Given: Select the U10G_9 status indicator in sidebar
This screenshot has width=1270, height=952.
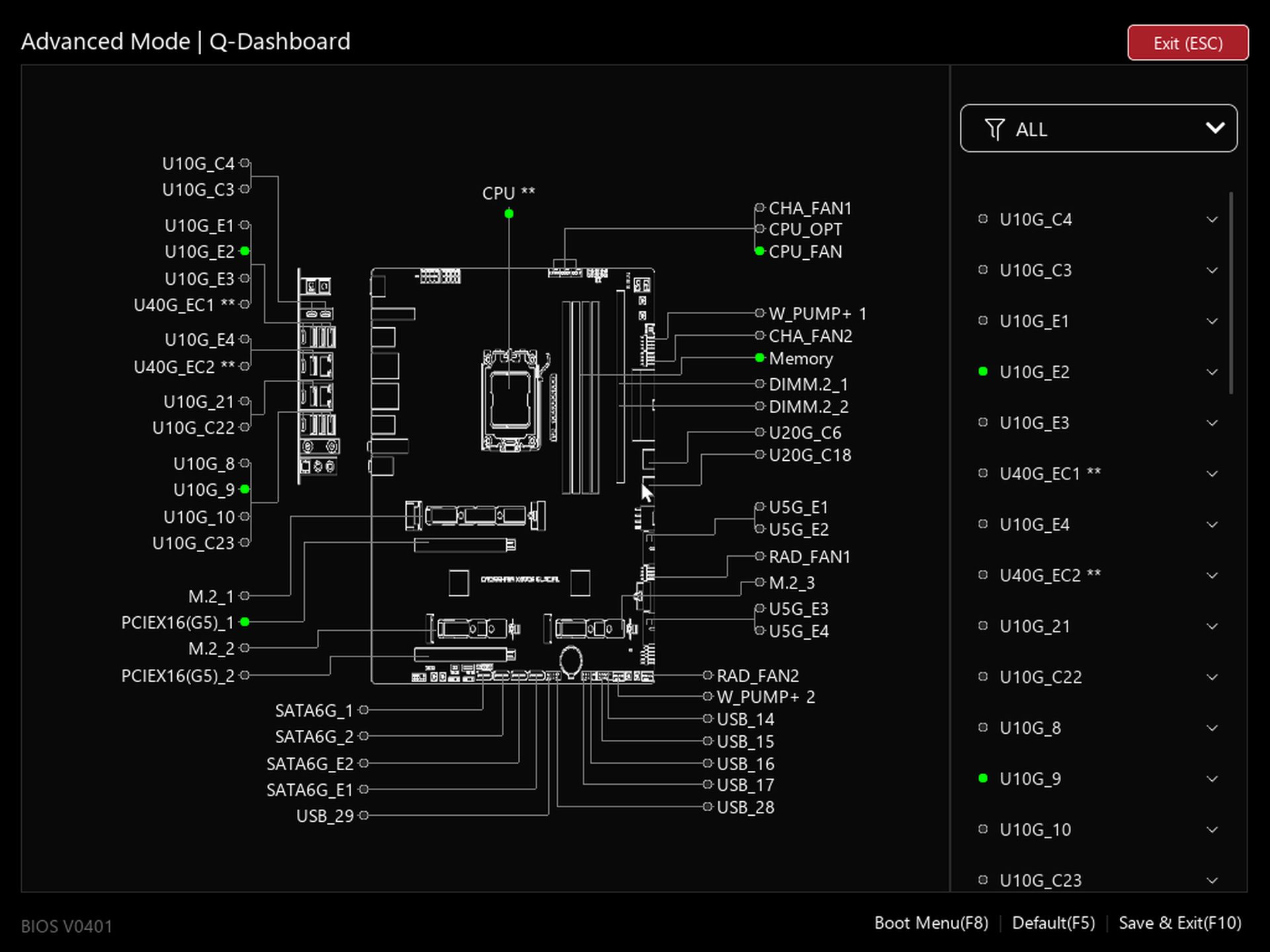Looking at the screenshot, I should [982, 778].
